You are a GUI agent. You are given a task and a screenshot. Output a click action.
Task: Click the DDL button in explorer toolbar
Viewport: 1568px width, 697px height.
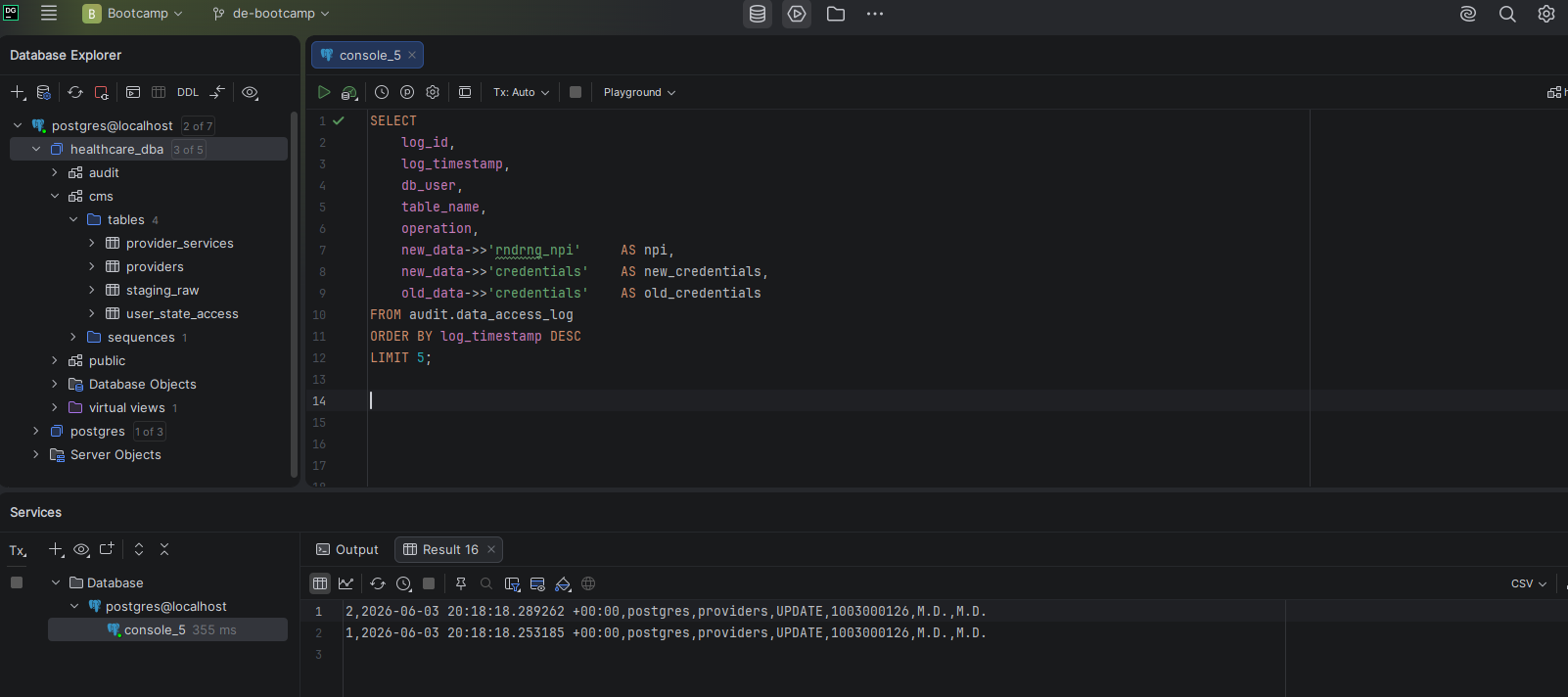point(188,92)
